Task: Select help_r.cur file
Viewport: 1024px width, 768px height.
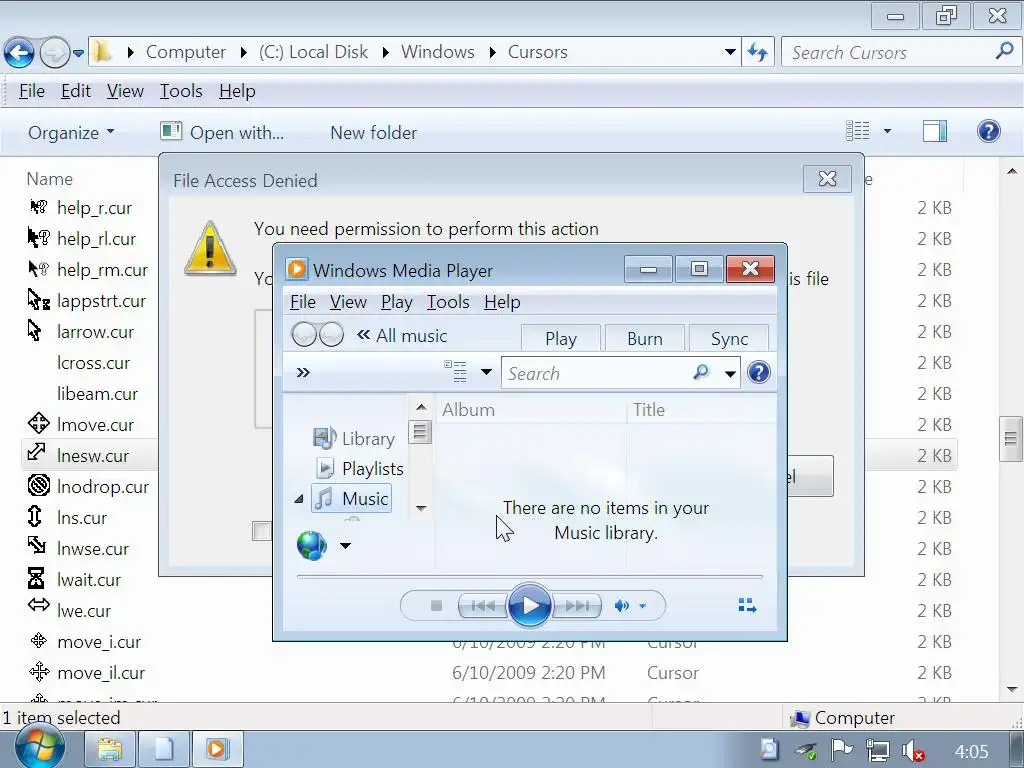Action: point(94,208)
